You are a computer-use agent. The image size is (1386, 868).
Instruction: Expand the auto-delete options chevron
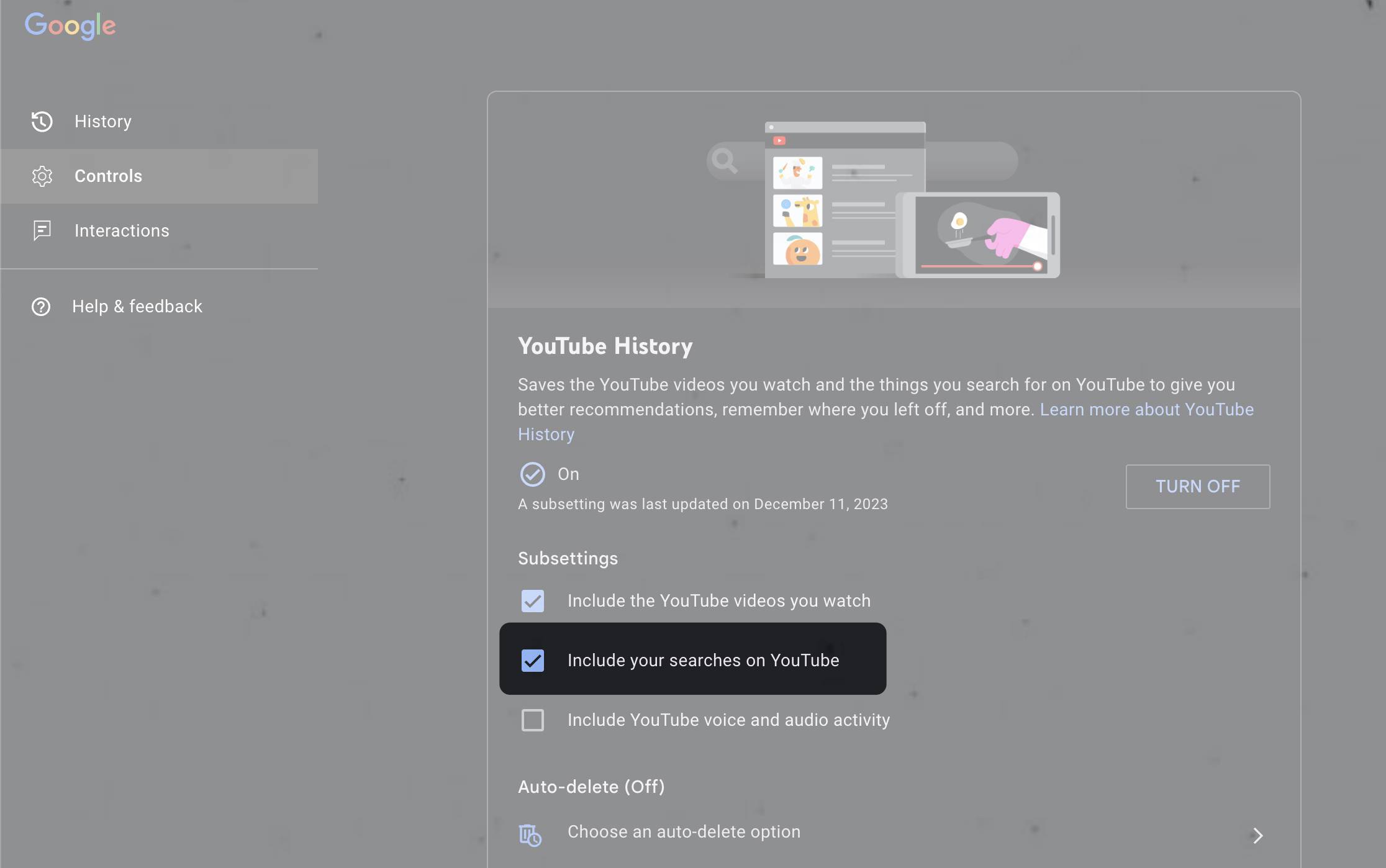pyautogui.click(x=1259, y=835)
